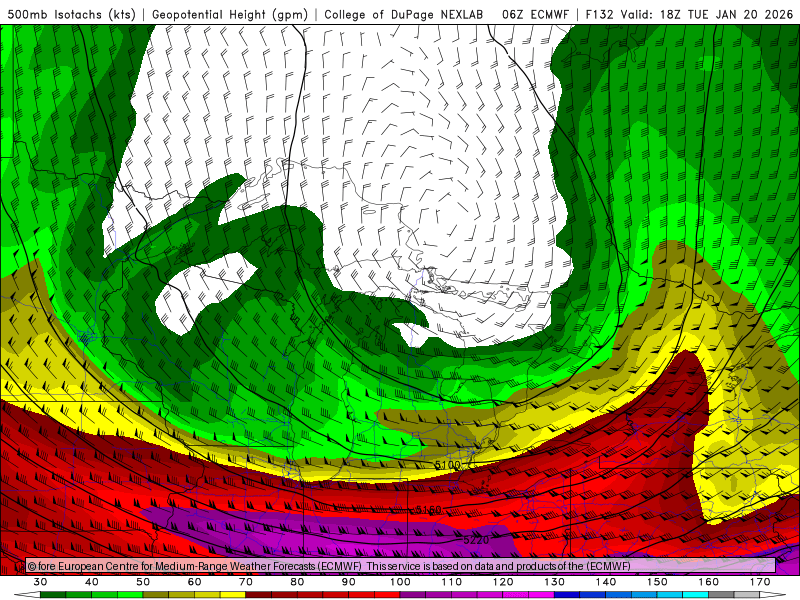Click the 5220 height contour label

(x=476, y=540)
